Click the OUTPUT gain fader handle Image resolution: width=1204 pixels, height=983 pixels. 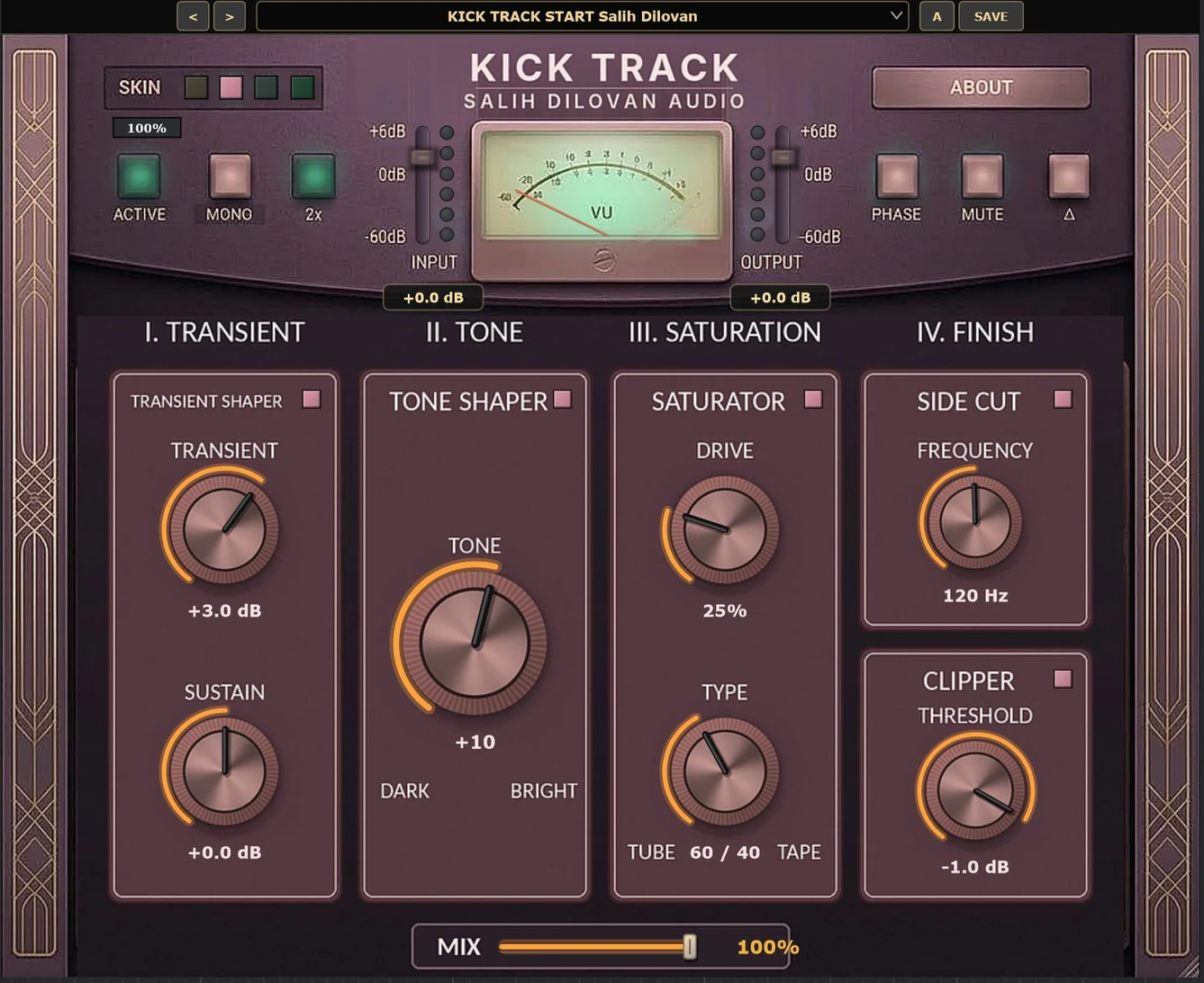tap(783, 157)
